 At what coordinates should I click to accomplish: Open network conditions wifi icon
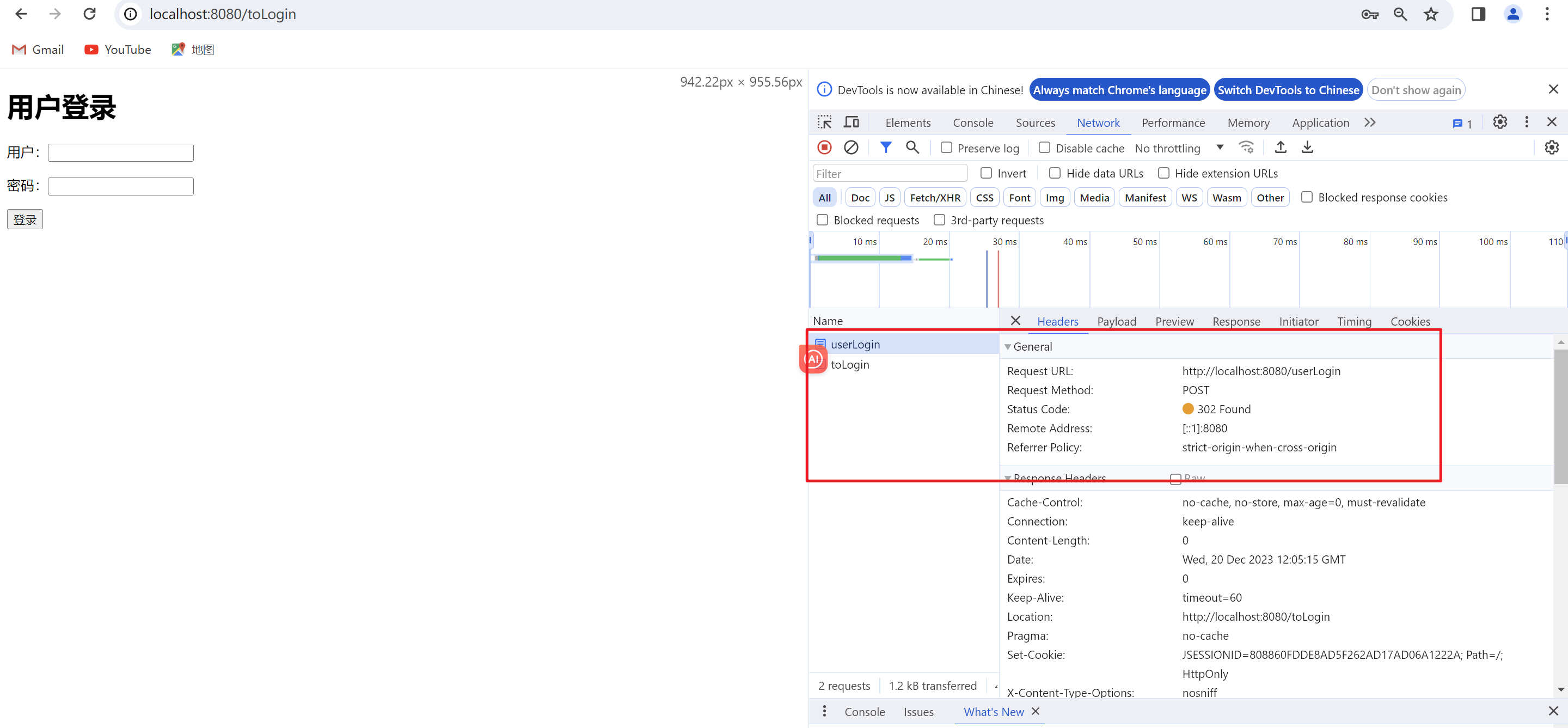coord(1246,148)
